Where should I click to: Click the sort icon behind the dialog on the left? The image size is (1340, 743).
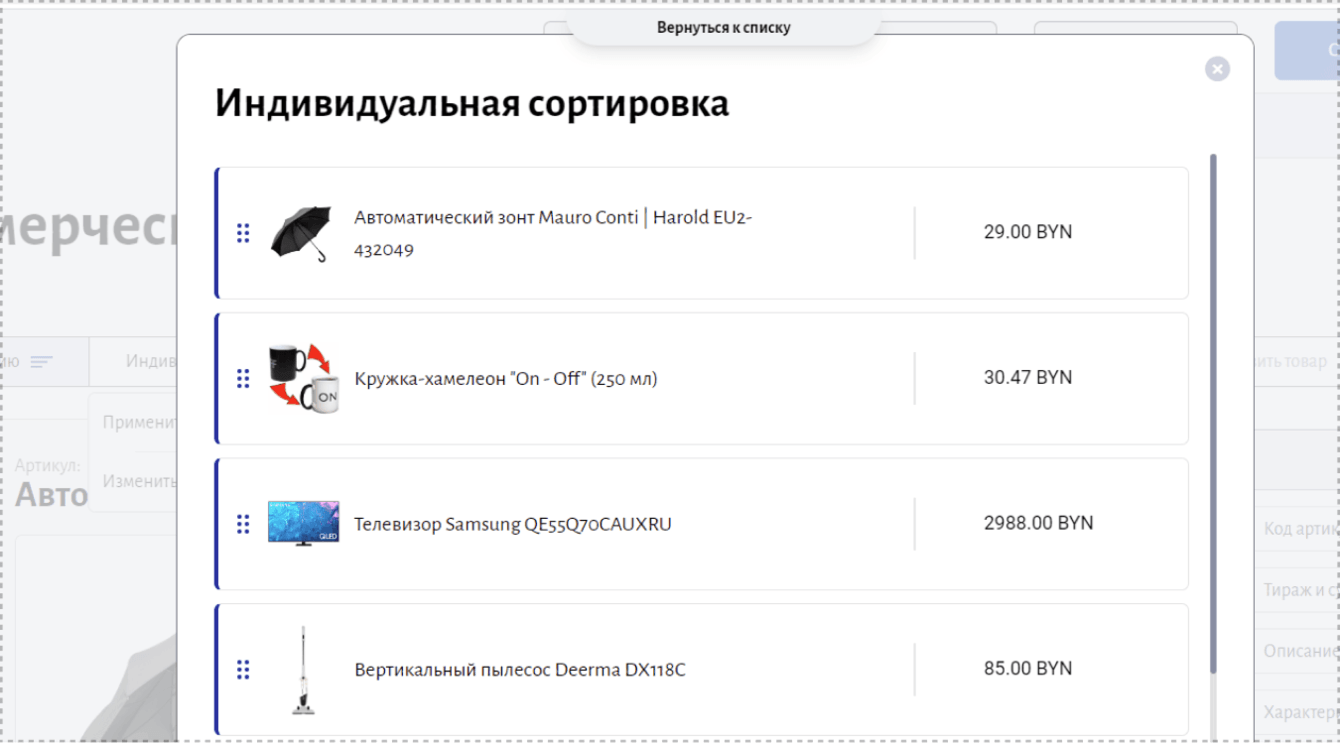[x=41, y=361]
